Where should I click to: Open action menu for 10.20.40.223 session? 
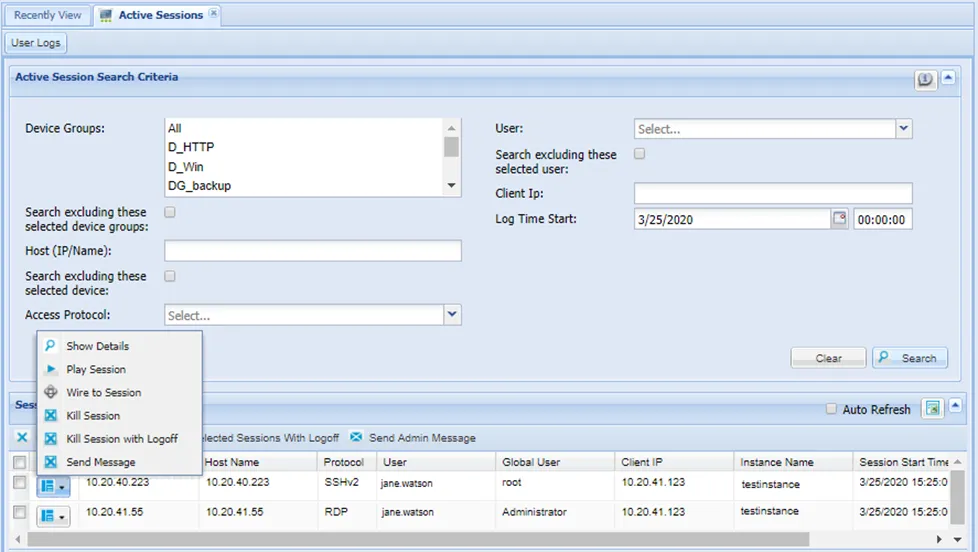pyautogui.click(x=53, y=487)
